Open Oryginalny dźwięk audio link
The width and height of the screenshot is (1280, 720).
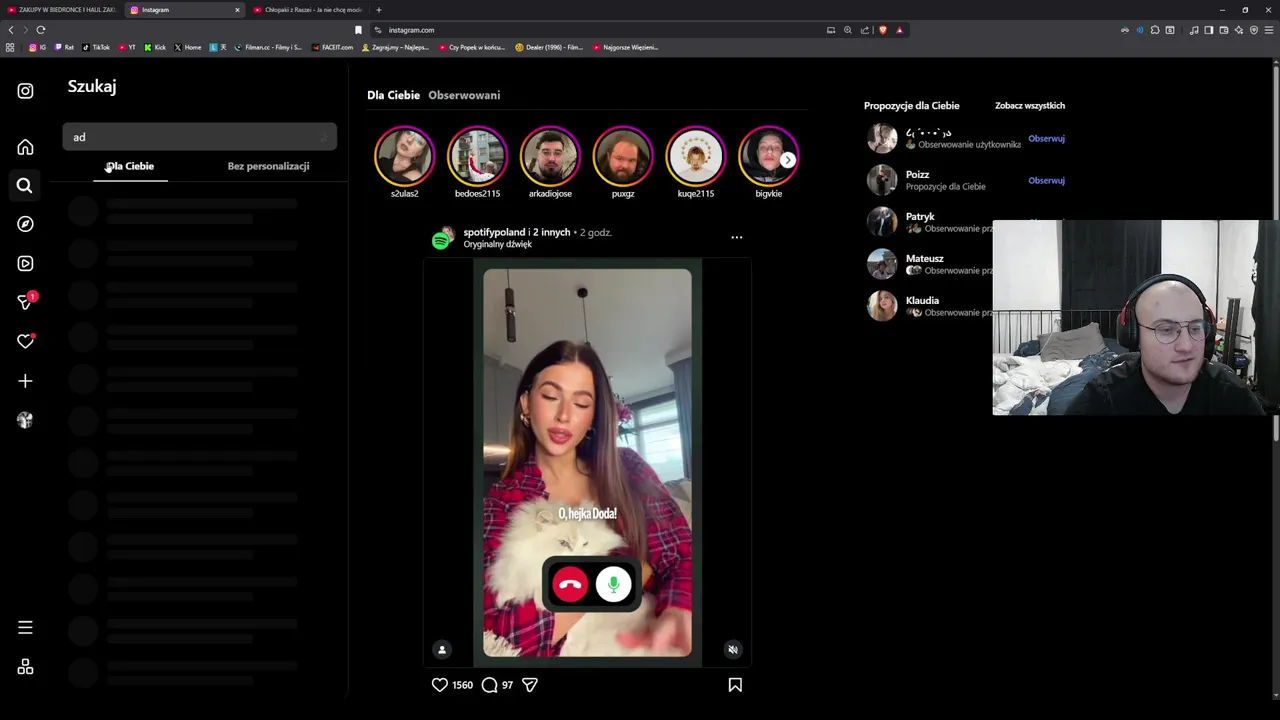tap(497, 244)
